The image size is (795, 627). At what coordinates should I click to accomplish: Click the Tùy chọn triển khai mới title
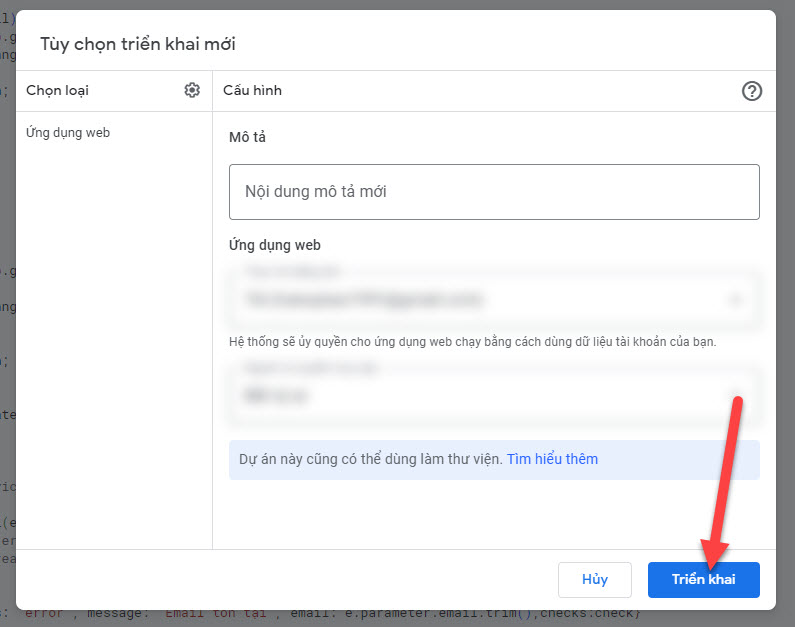(x=138, y=43)
